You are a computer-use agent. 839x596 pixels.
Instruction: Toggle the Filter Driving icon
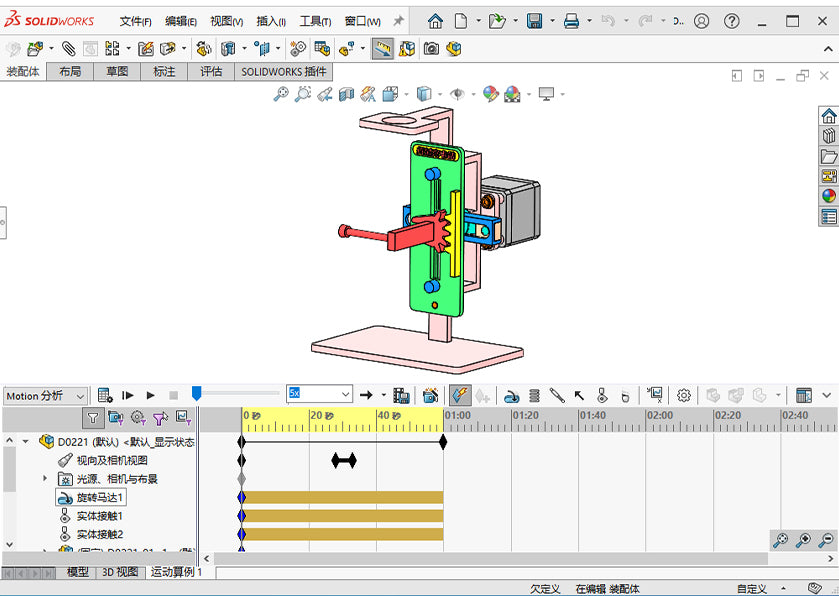pos(138,418)
